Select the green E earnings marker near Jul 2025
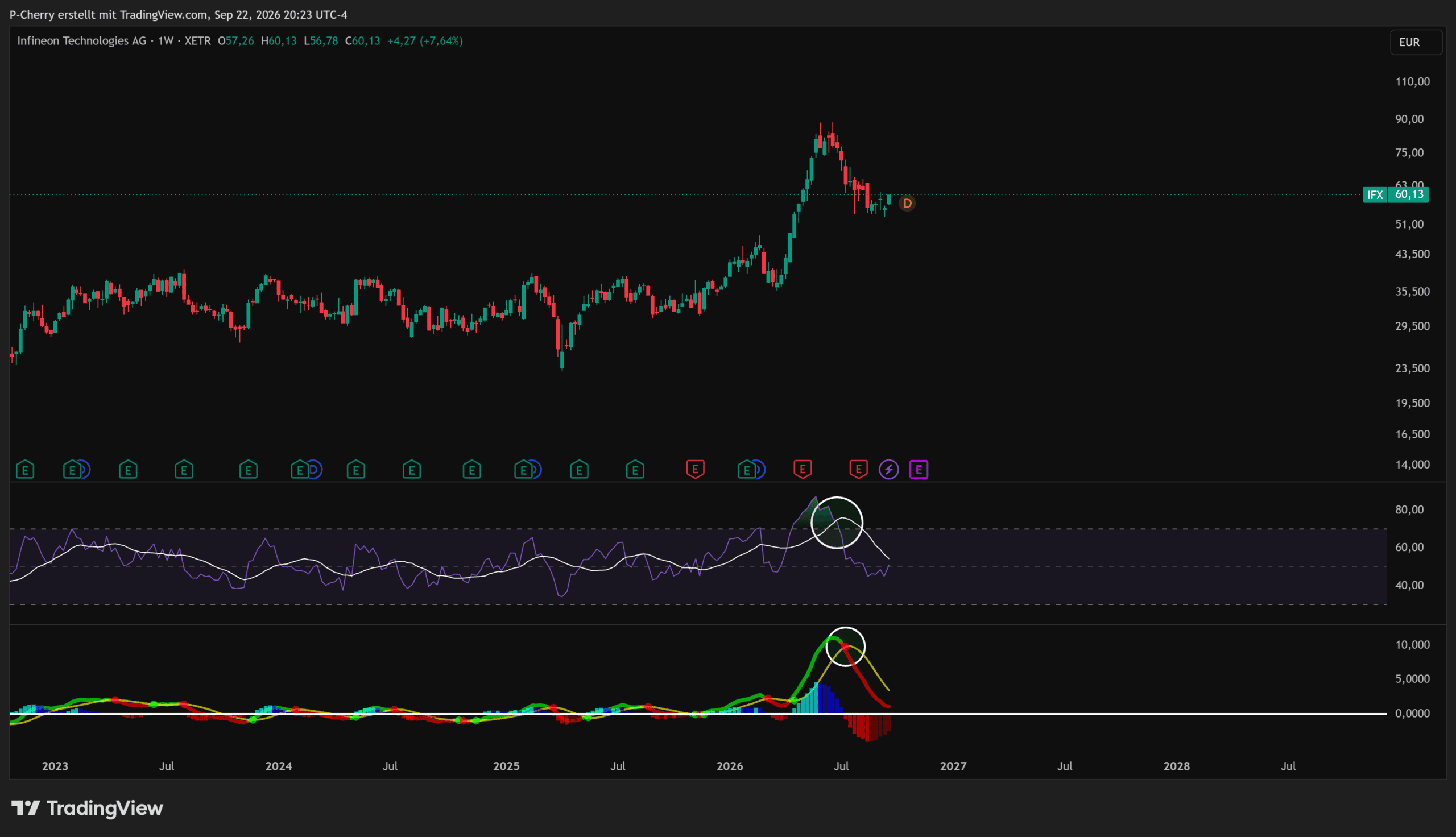The image size is (1456, 837). tap(635, 470)
